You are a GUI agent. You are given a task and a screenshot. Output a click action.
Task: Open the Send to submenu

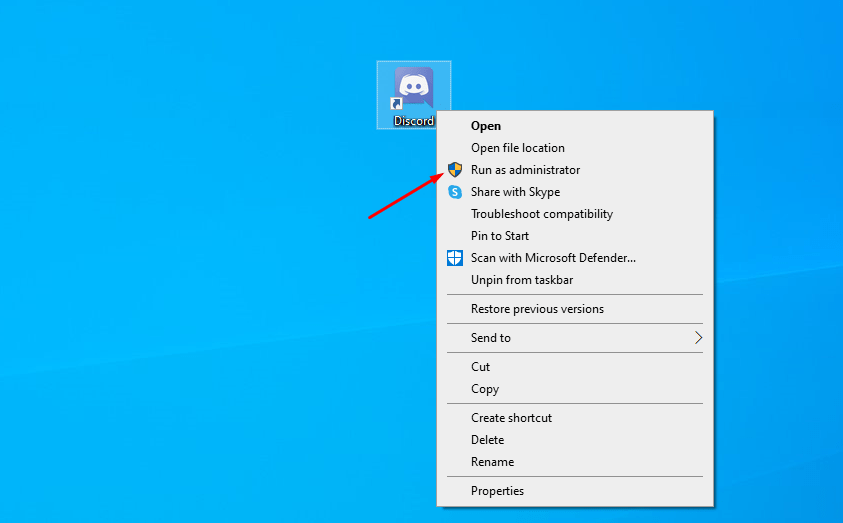pos(575,338)
